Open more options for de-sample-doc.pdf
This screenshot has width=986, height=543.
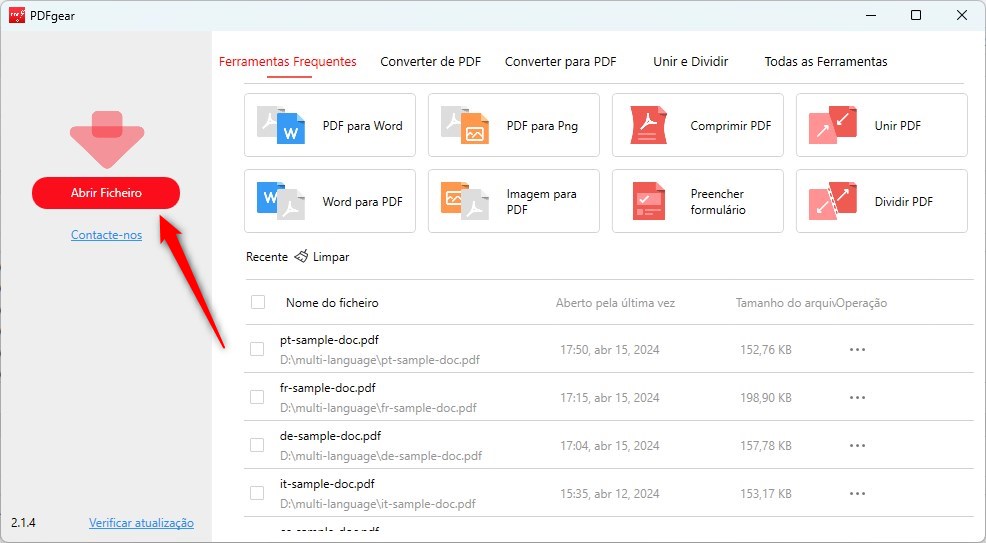[x=857, y=445]
